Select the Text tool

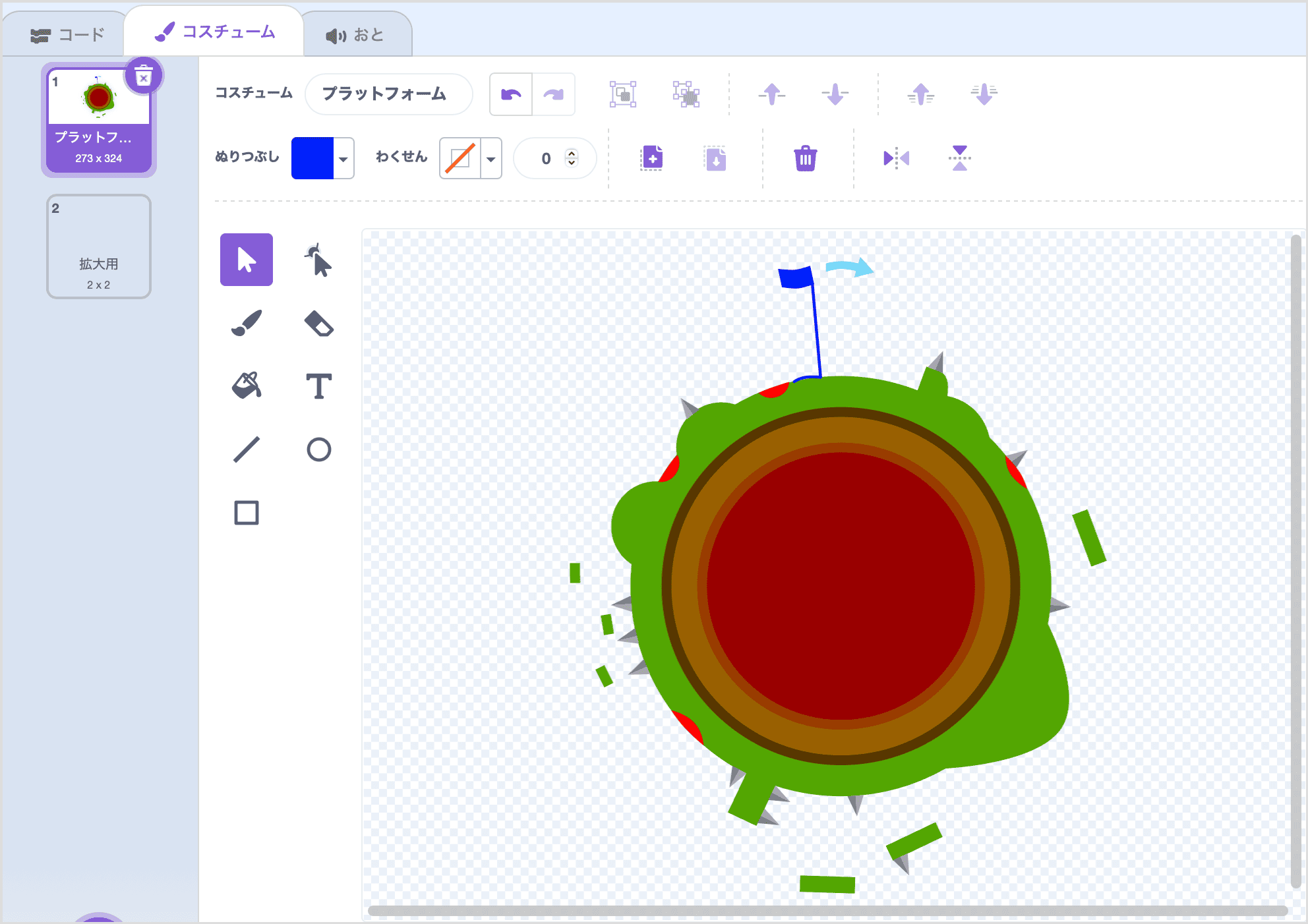319,386
